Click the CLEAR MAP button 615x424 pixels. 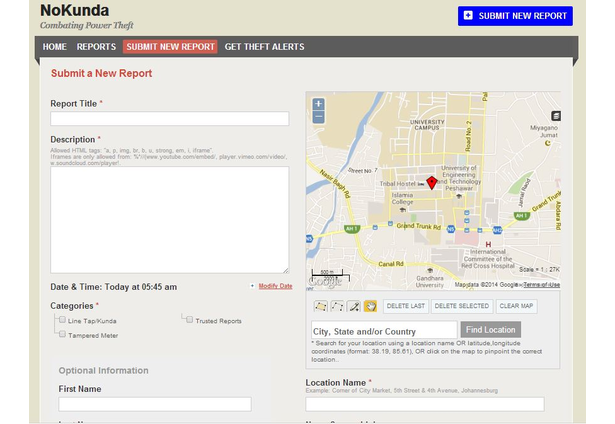click(516, 306)
